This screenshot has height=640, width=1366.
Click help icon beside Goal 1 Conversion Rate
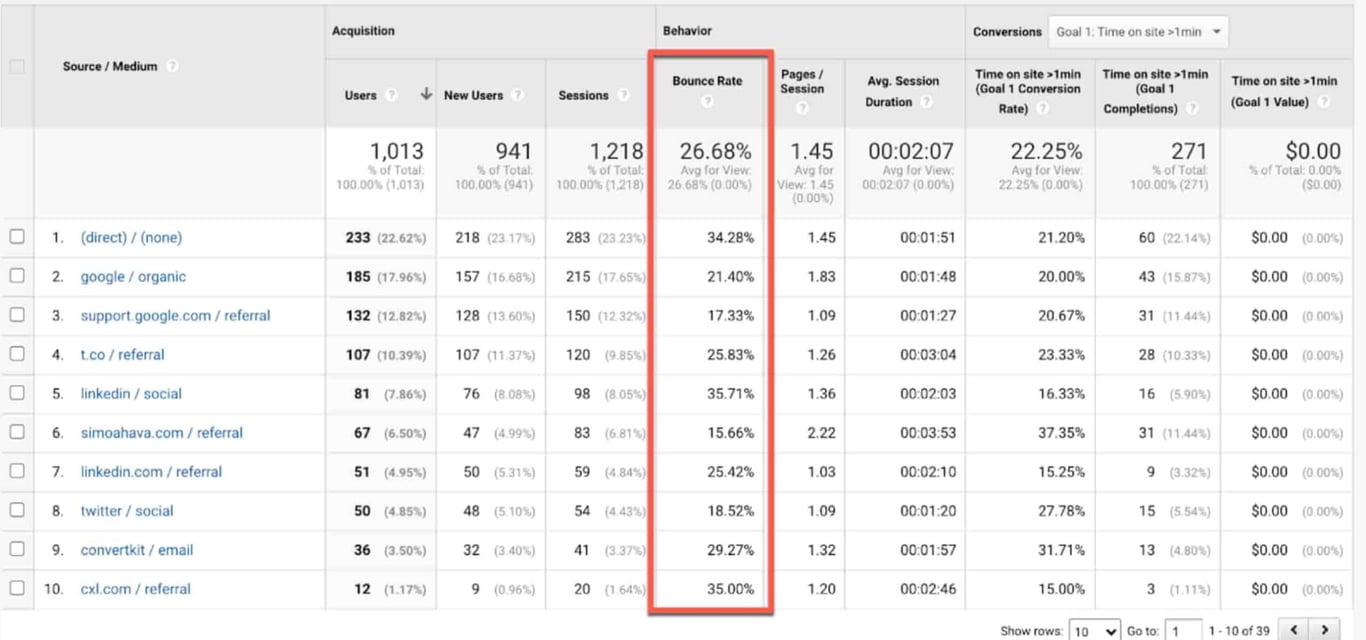(1043, 108)
